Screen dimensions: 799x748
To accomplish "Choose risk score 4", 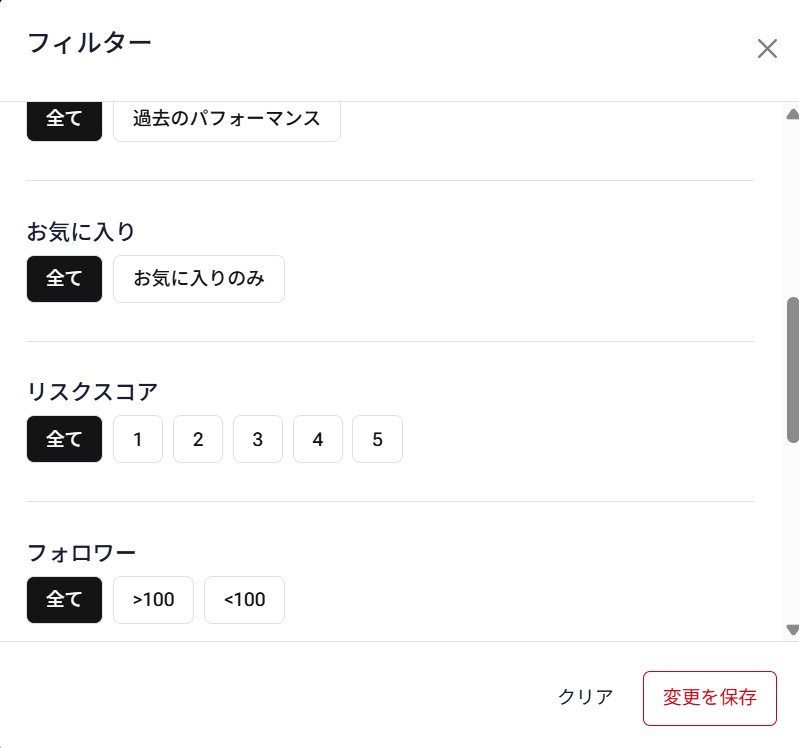I will coord(318,439).
